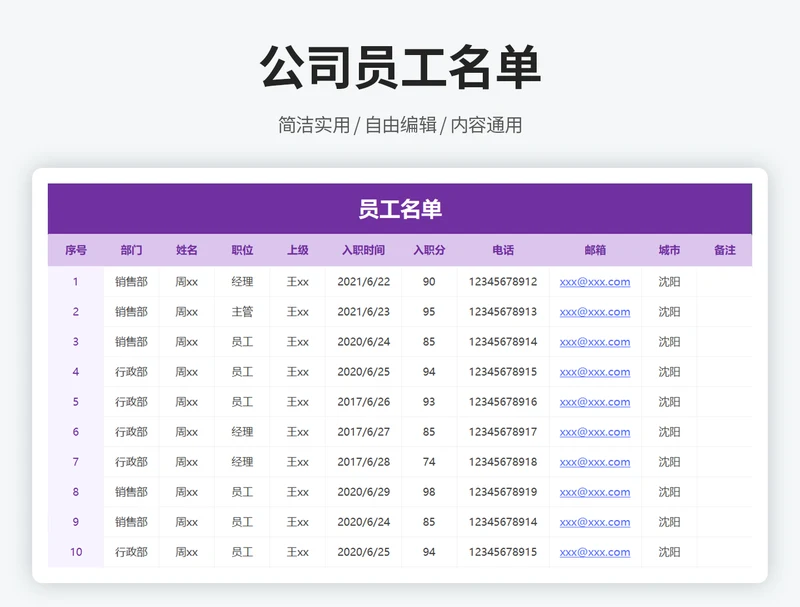
Task: Click 王xx supervisor cell in row 6
Action: coord(297,432)
